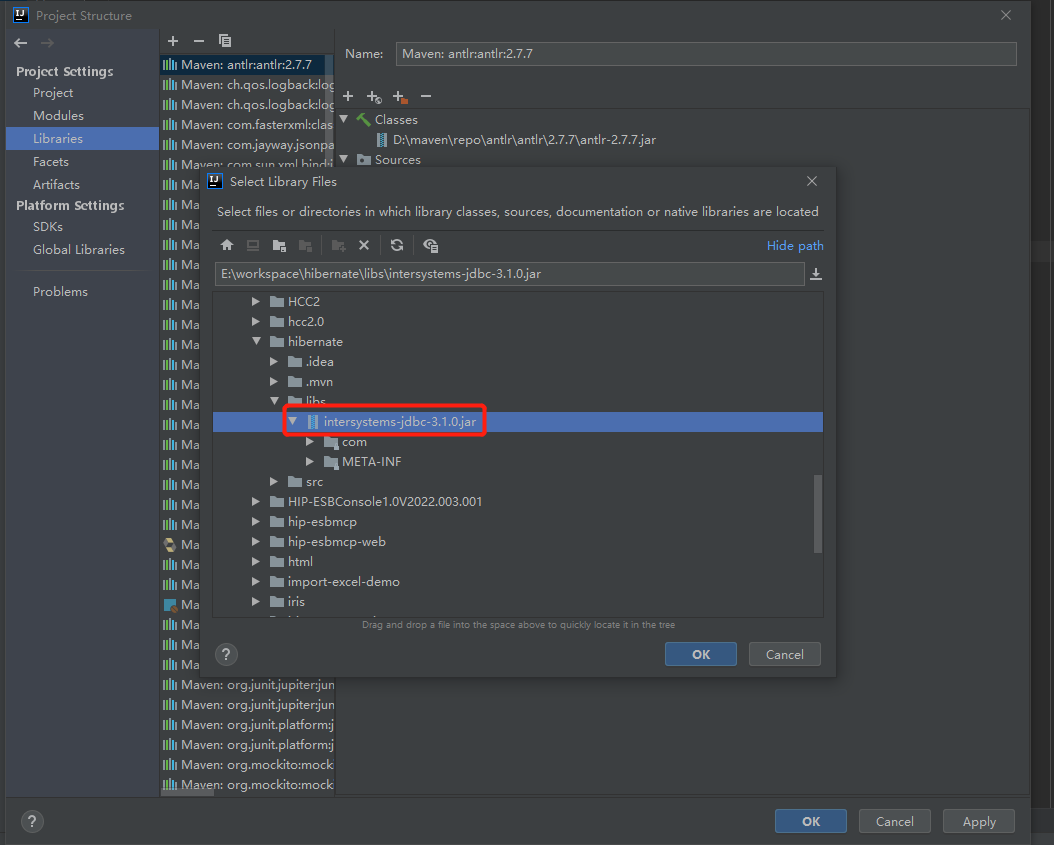Expand the com folder inside the jar
Image resolution: width=1054 pixels, height=845 pixels.
pos(311,442)
